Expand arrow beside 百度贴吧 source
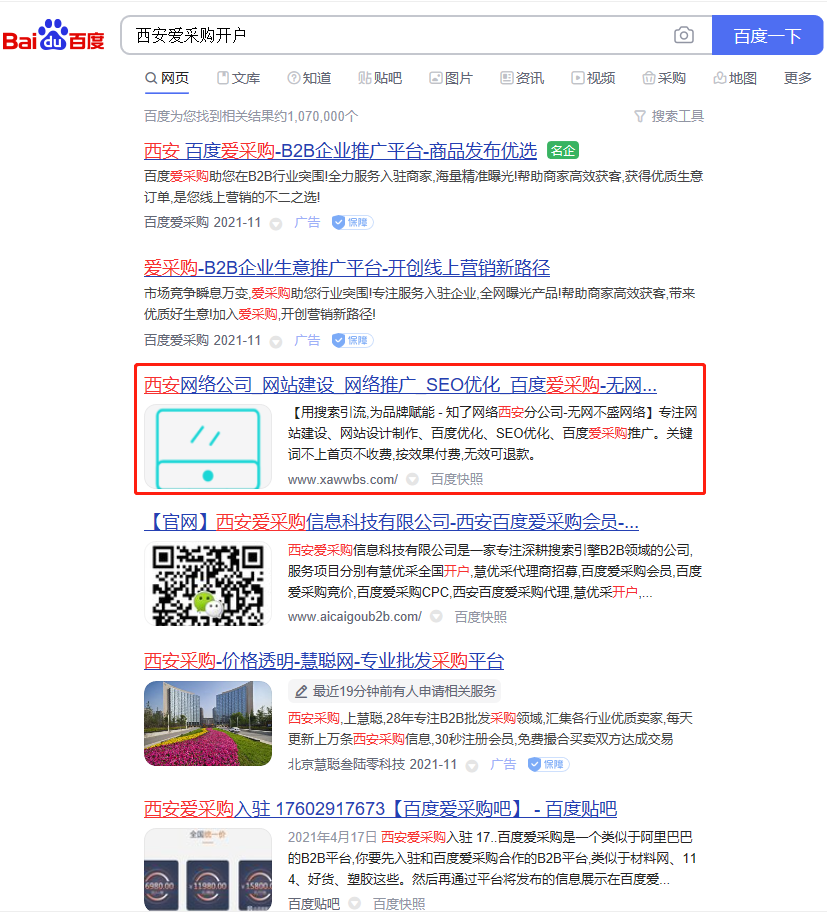 [354, 904]
